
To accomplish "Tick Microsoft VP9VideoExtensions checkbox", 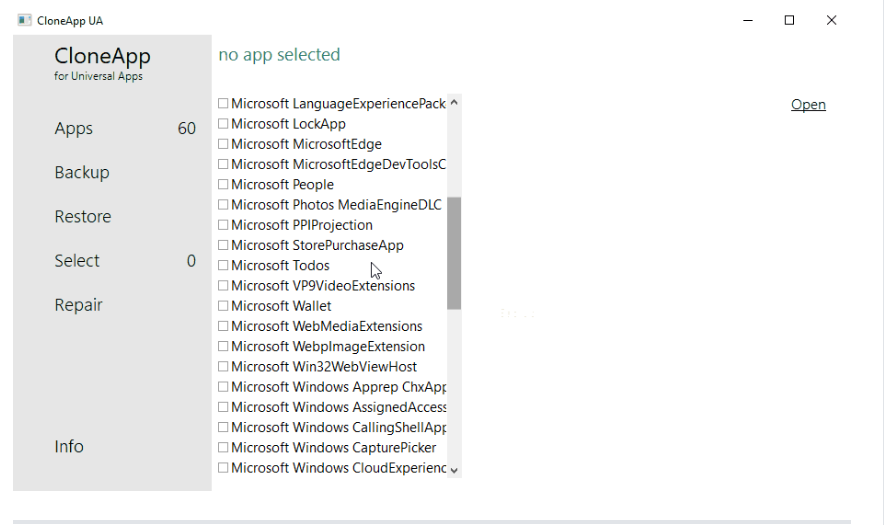I will click(223, 286).
